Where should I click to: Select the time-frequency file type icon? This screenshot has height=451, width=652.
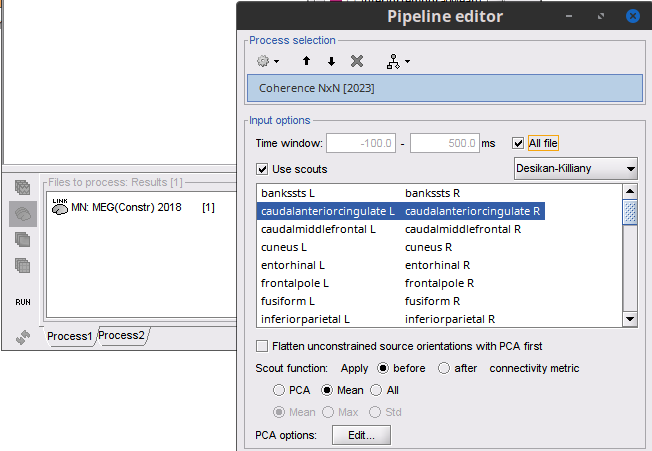(23, 239)
